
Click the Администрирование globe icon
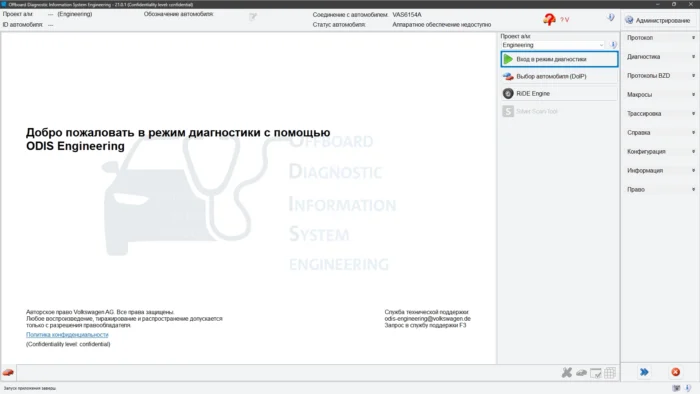629,20
